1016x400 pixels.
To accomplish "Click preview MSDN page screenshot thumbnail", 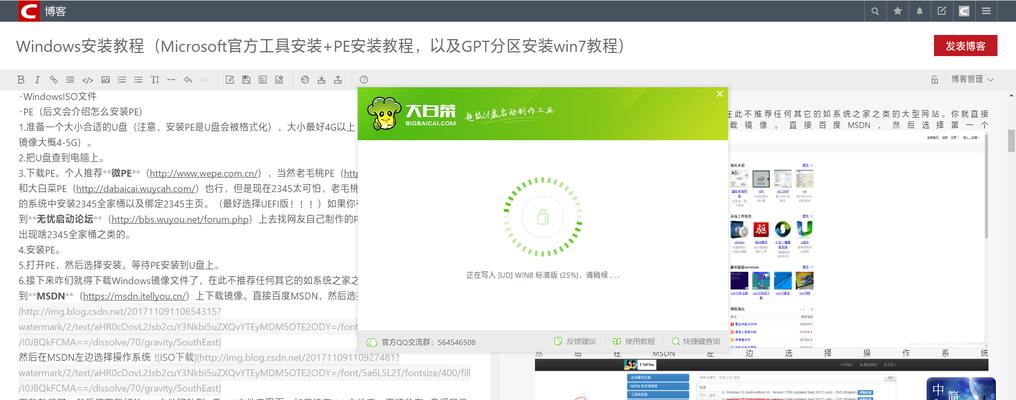I will pyautogui.click(x=761, y=379).
